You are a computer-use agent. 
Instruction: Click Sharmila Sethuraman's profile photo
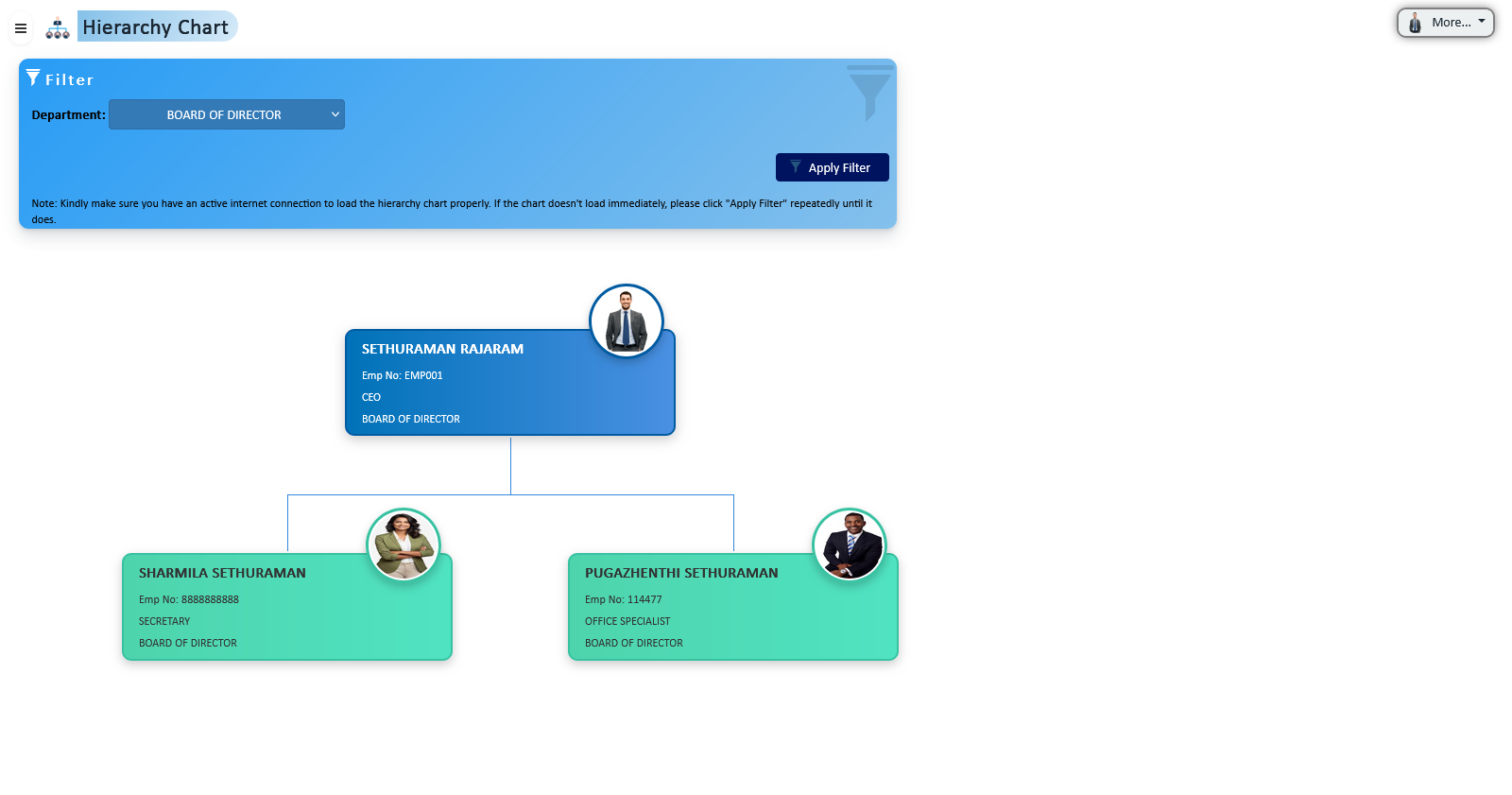point(404,545)
